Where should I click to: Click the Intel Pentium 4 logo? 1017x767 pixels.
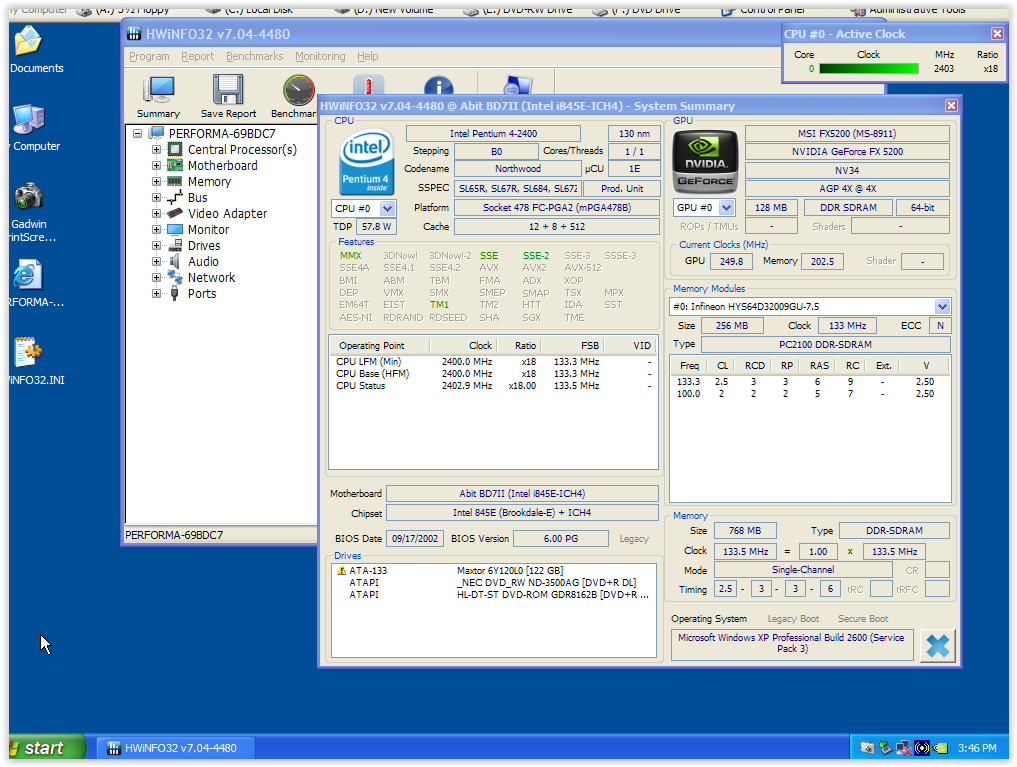[x=365, y=163]
